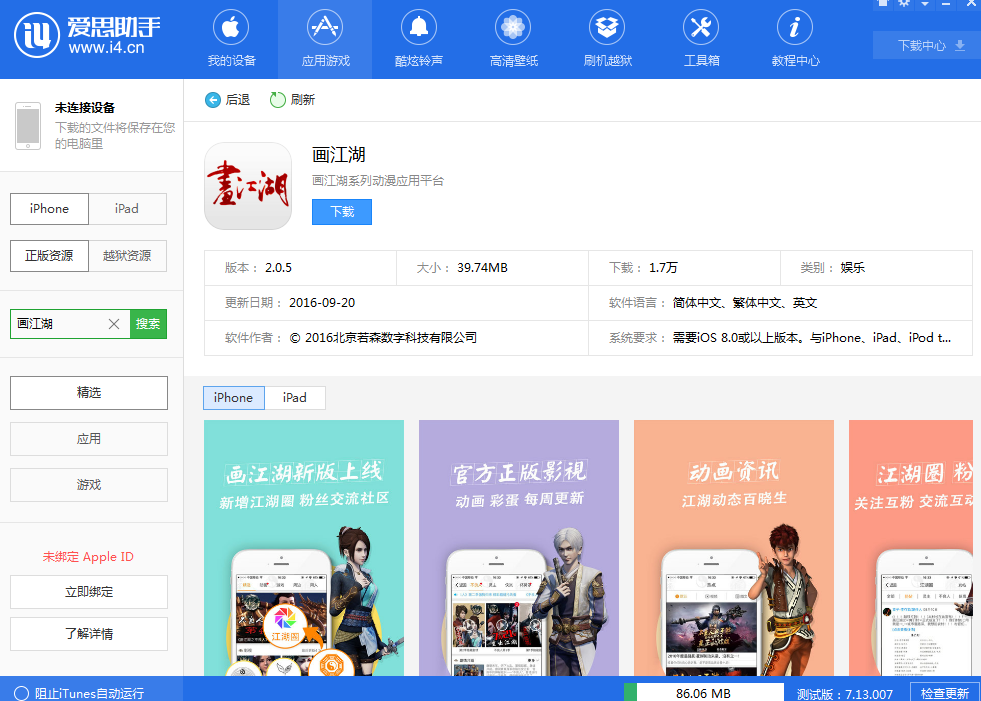Show iPad screenshots tab

(x=295, y=397)
